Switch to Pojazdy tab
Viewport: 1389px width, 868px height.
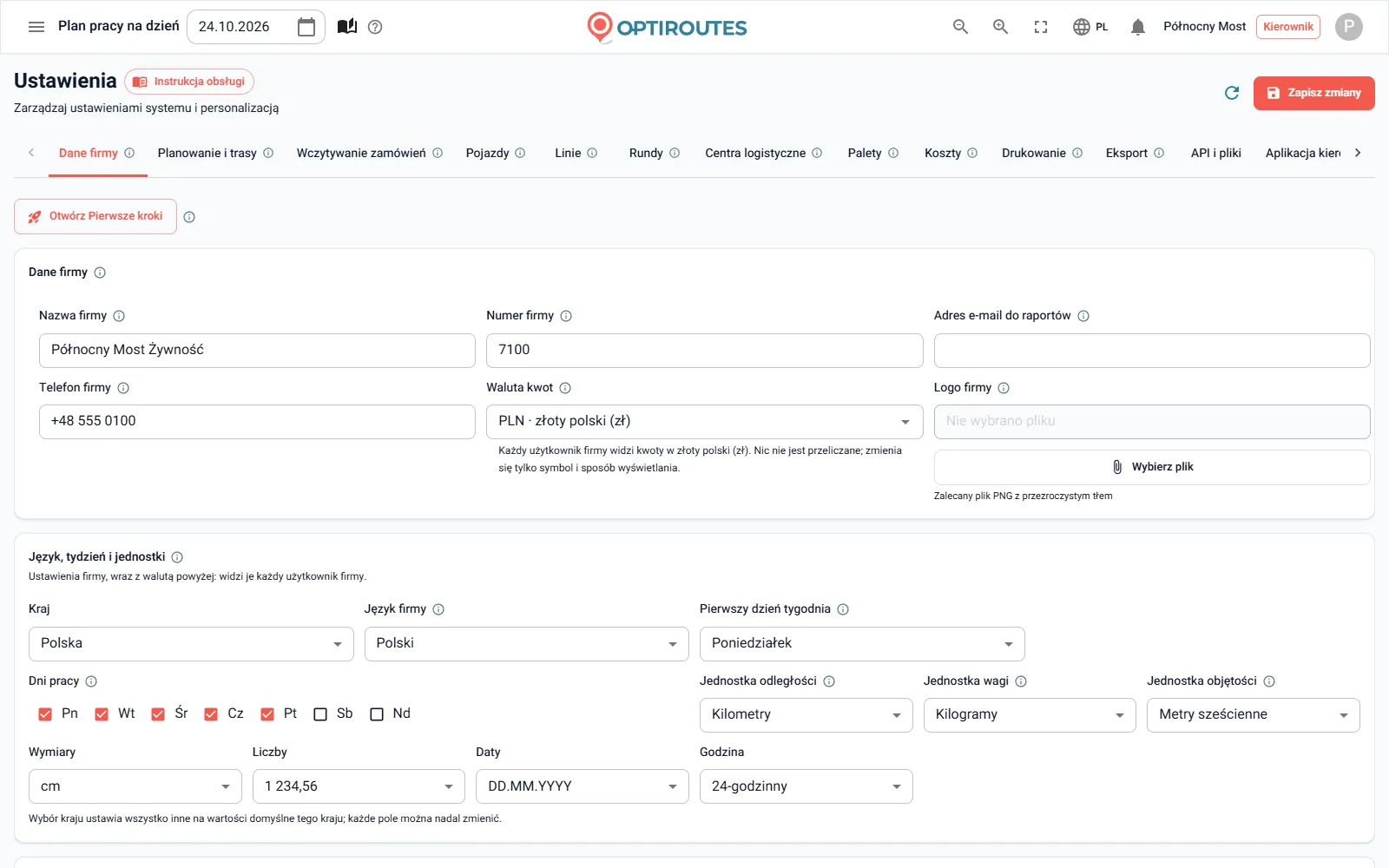(x=496, y=154)
